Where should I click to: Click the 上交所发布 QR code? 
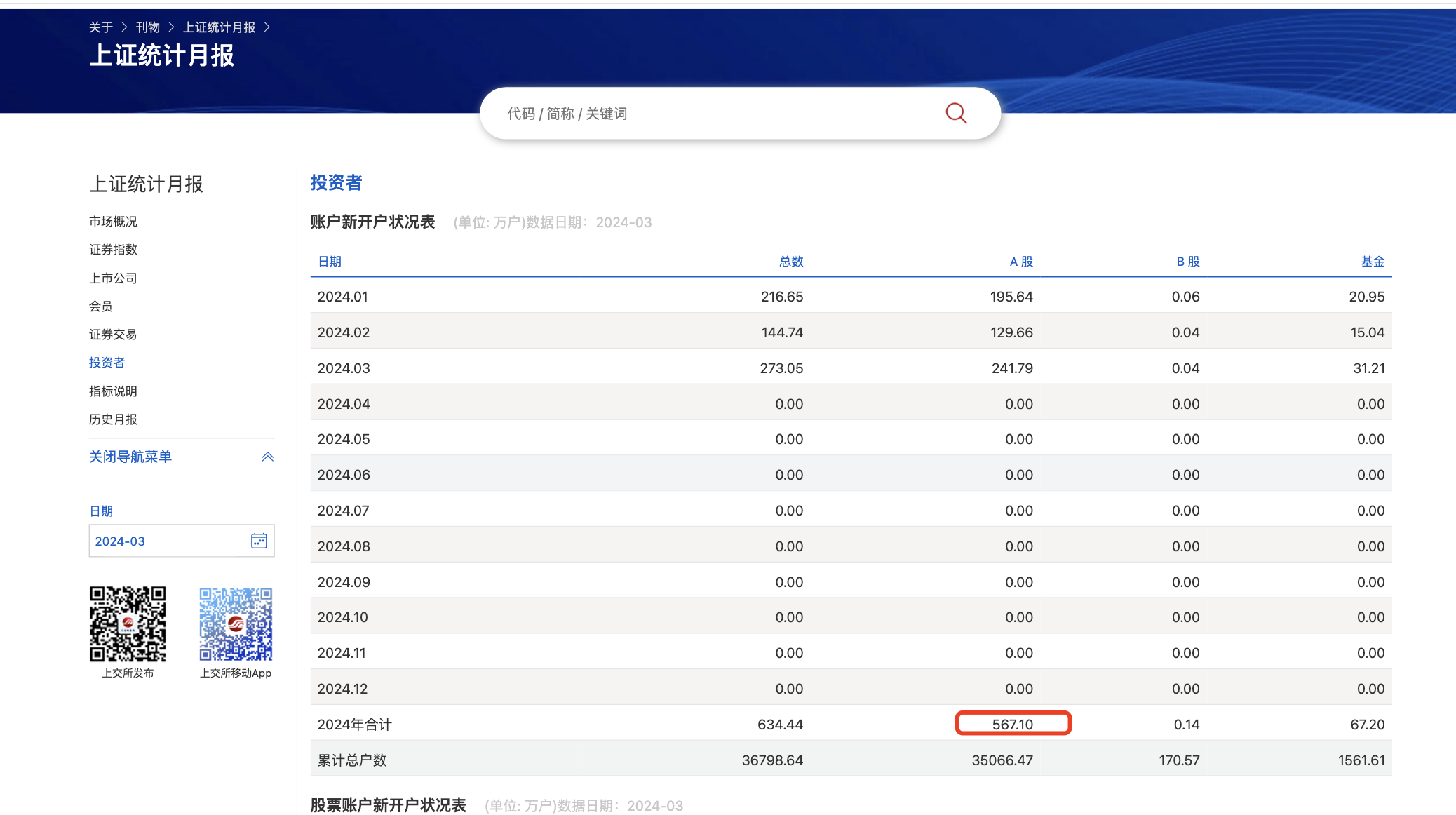pyautogui.click(x=128, y=624)
